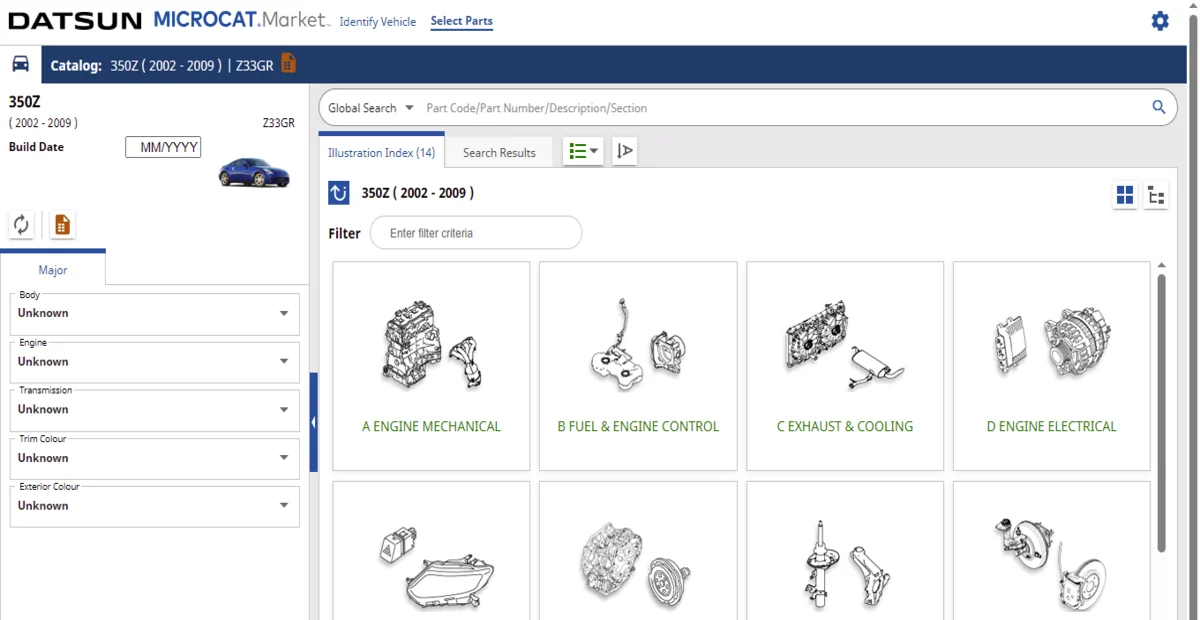Click the refresh vehicle icon under Build Date
Image resolution: width=1200 pixels, height=620 pixels.
click(x=21, y=224)
